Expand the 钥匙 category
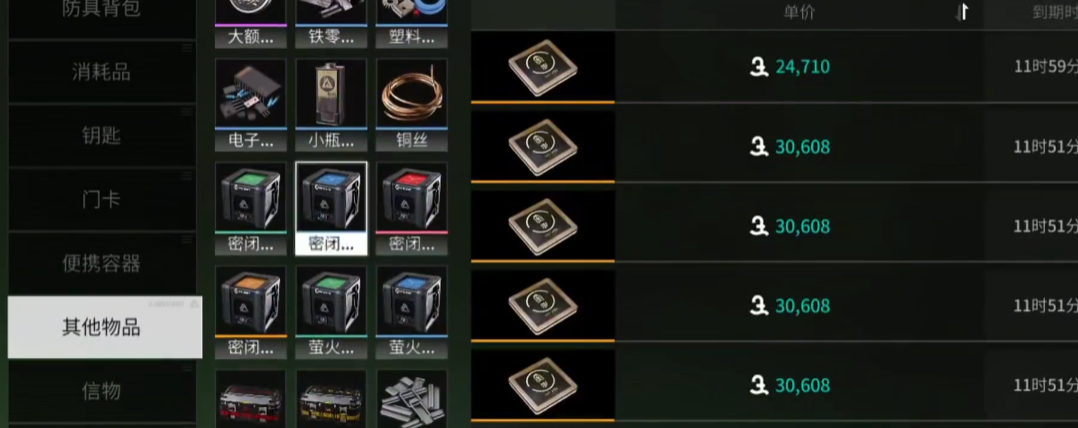 click(x=102, y=135)
